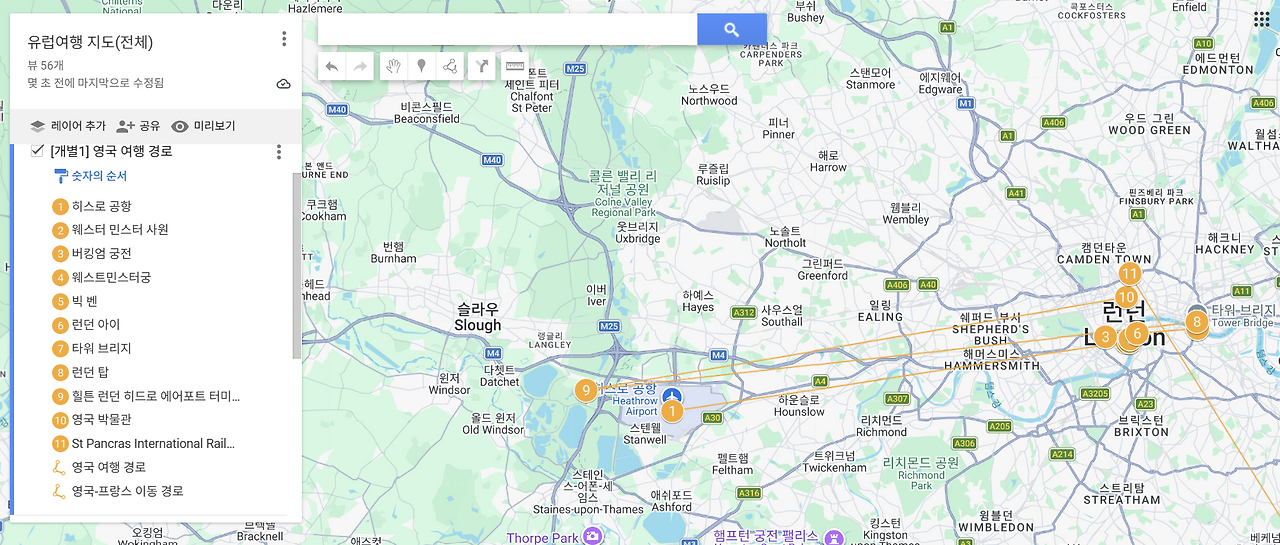Select 런던 아이 in the list
Image resolution: width=1280 pixels, height=545 pixels.
pos(96,325)
